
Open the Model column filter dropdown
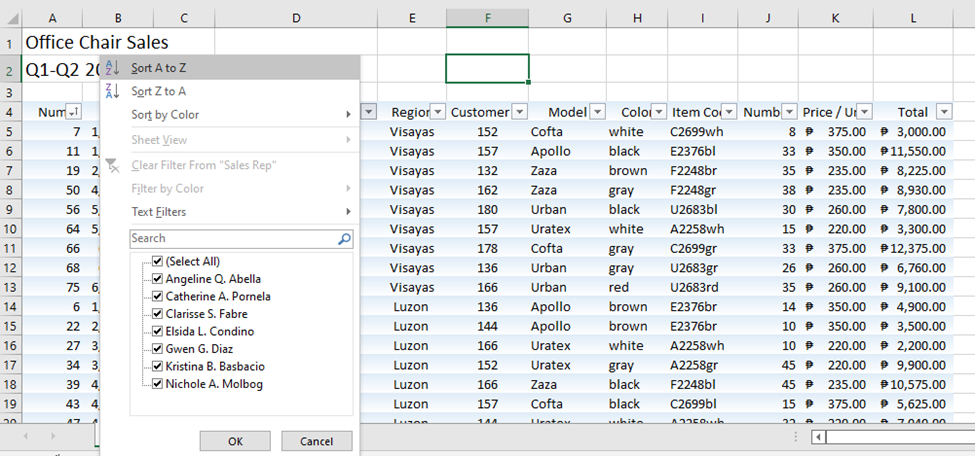(x=598, y=112)
